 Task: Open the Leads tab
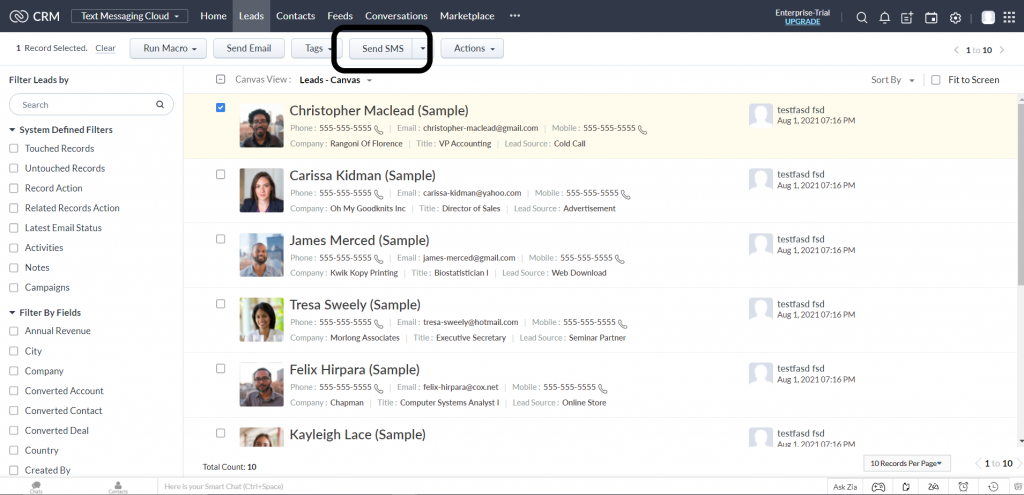[251, 16]
